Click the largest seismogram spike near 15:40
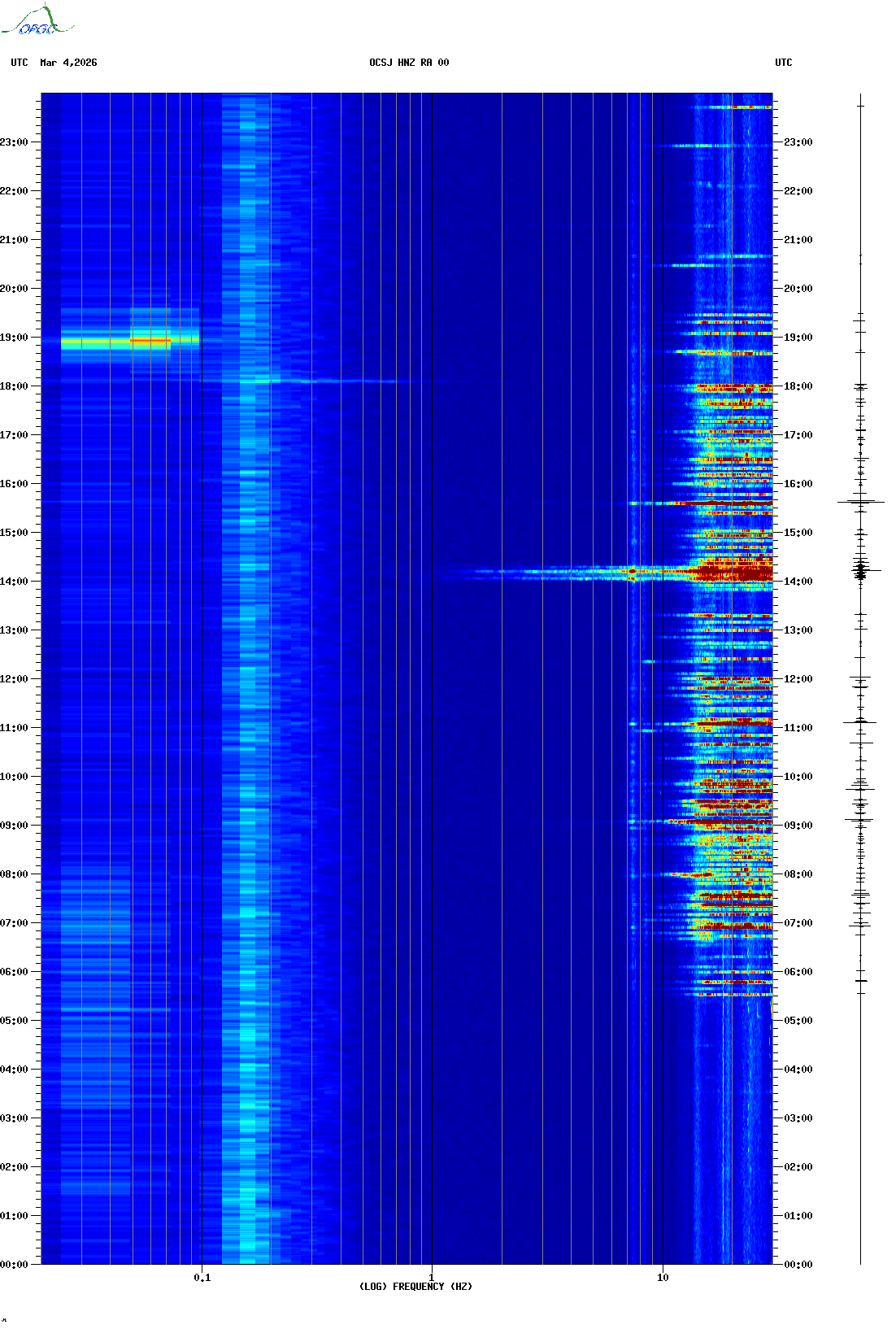 [x=861, y=502]
